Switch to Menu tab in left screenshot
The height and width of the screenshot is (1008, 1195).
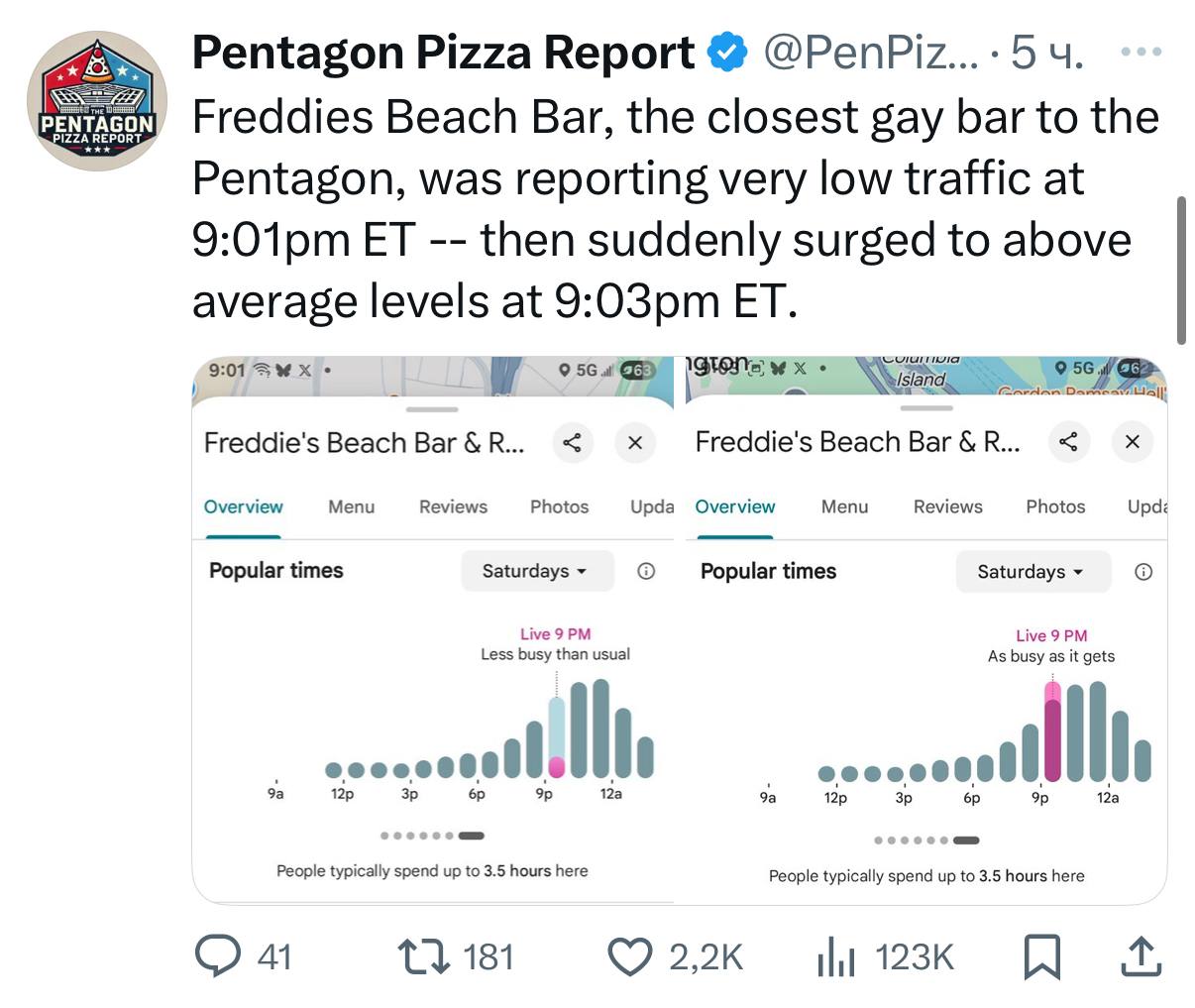[352, 506]
